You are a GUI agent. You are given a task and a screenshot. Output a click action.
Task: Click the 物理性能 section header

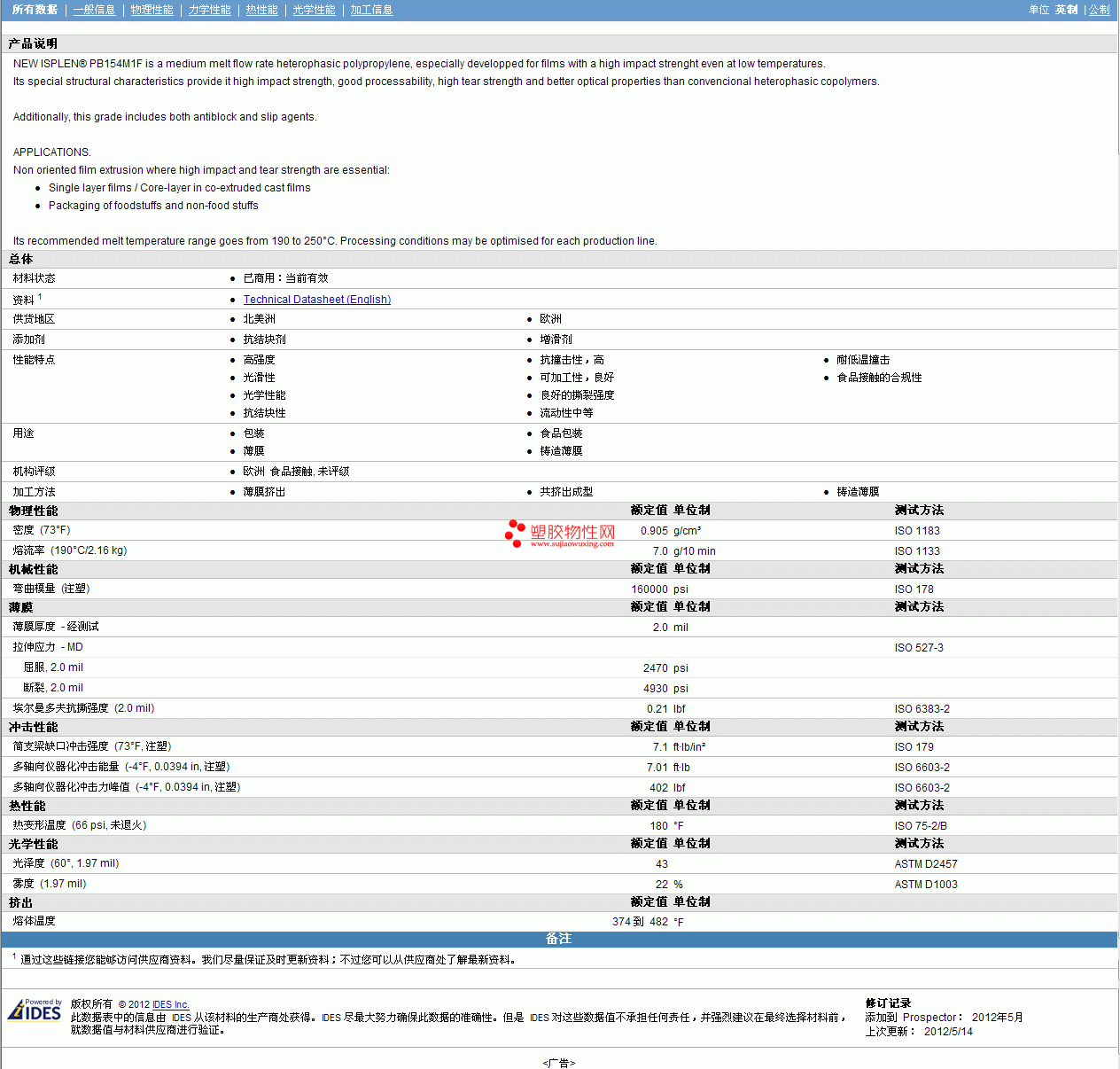[33, 511]
